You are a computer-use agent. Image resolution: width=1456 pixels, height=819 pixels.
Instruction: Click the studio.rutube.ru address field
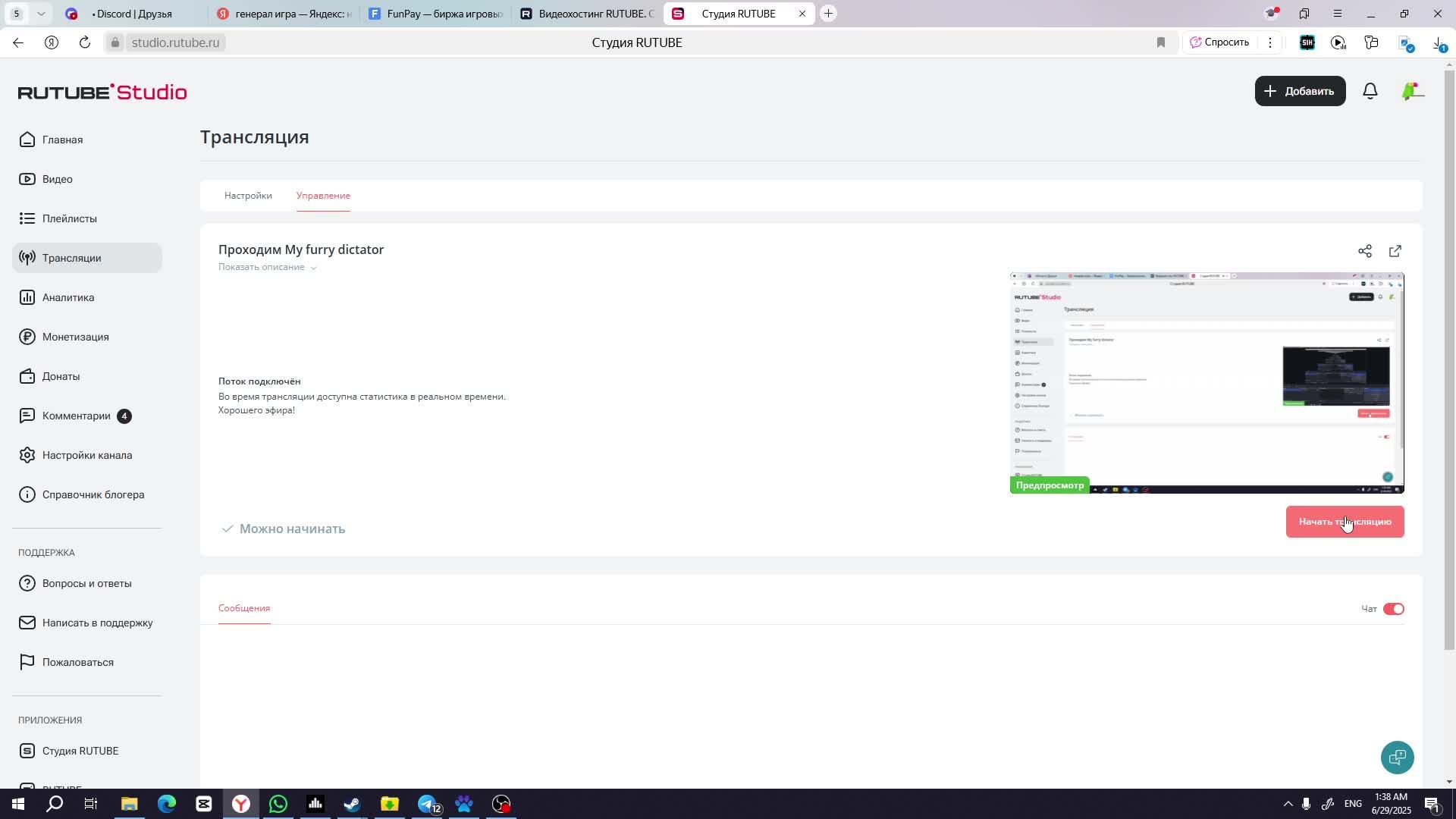point(175,42)
